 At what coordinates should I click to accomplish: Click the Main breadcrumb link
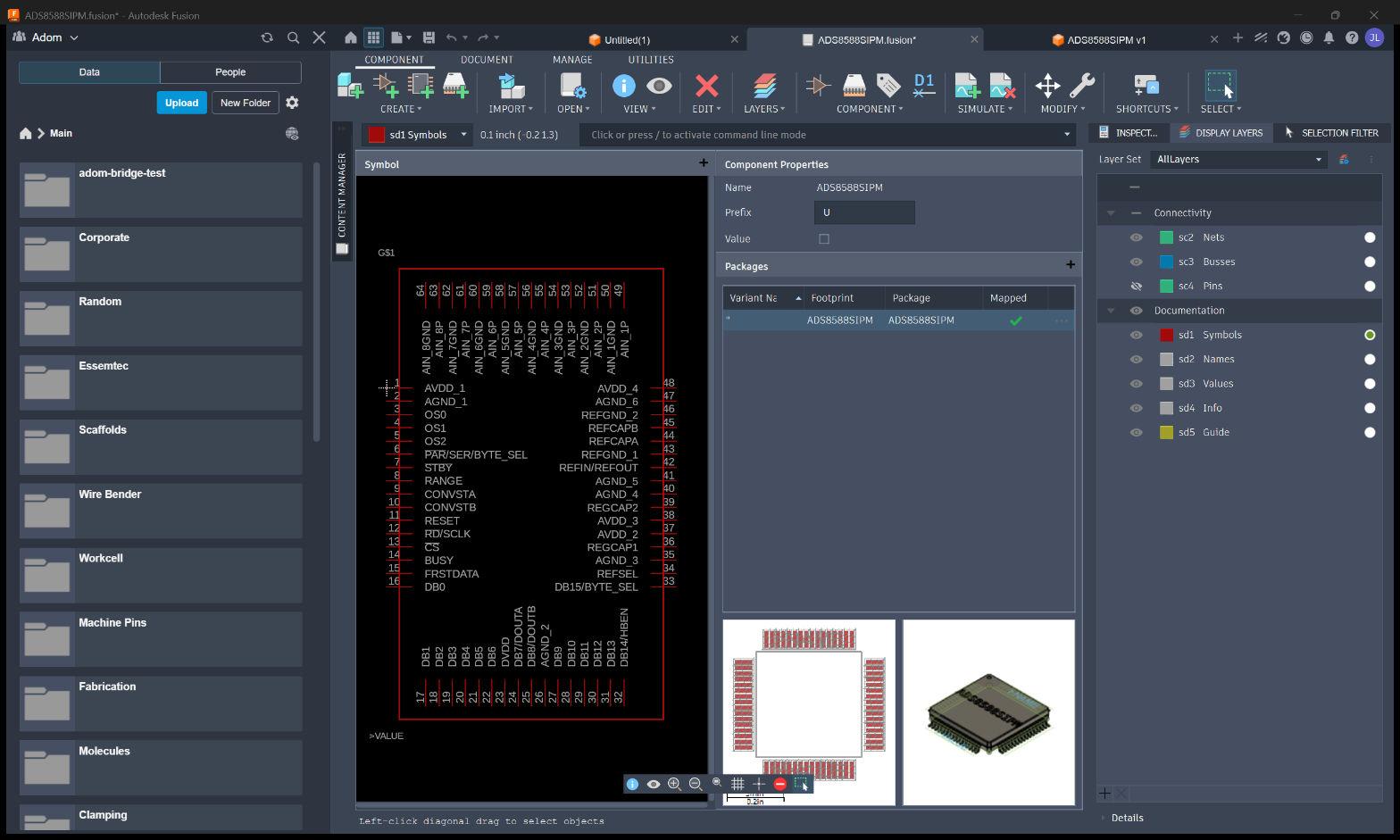61,133
